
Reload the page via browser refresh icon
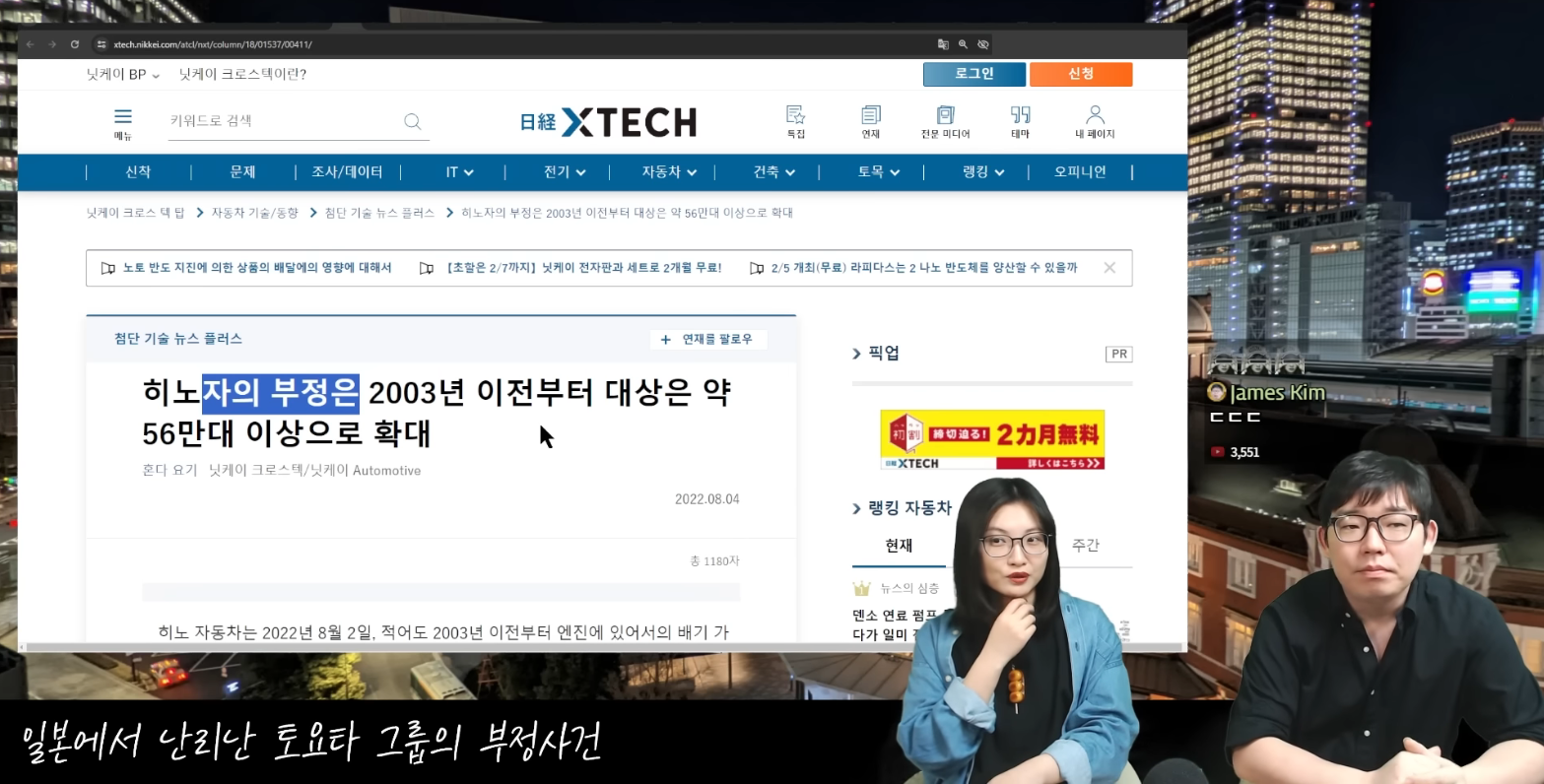click(75, 43)
